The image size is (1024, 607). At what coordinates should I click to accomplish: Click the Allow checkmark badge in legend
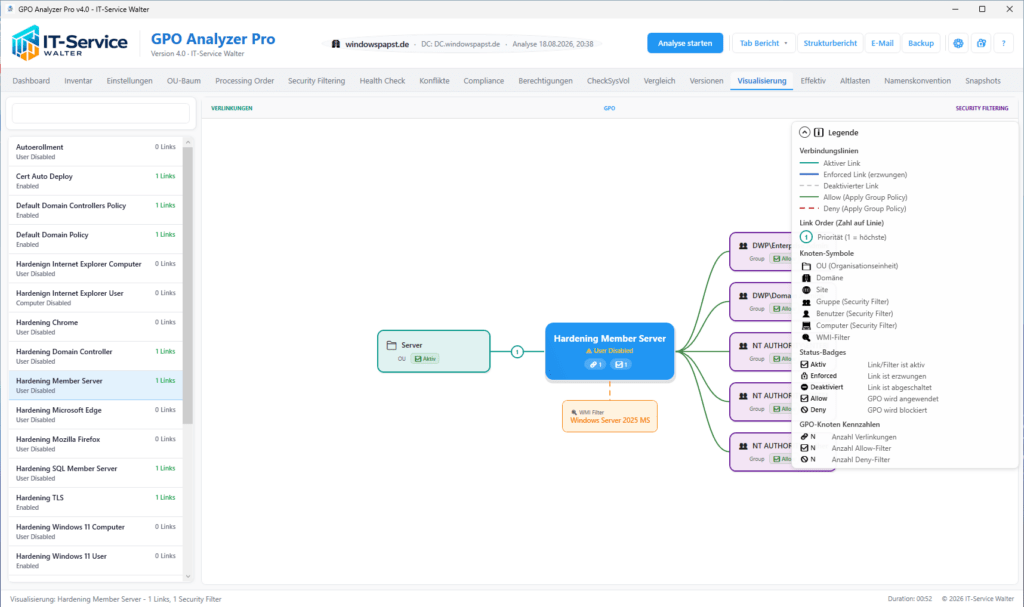click(805, 399)
